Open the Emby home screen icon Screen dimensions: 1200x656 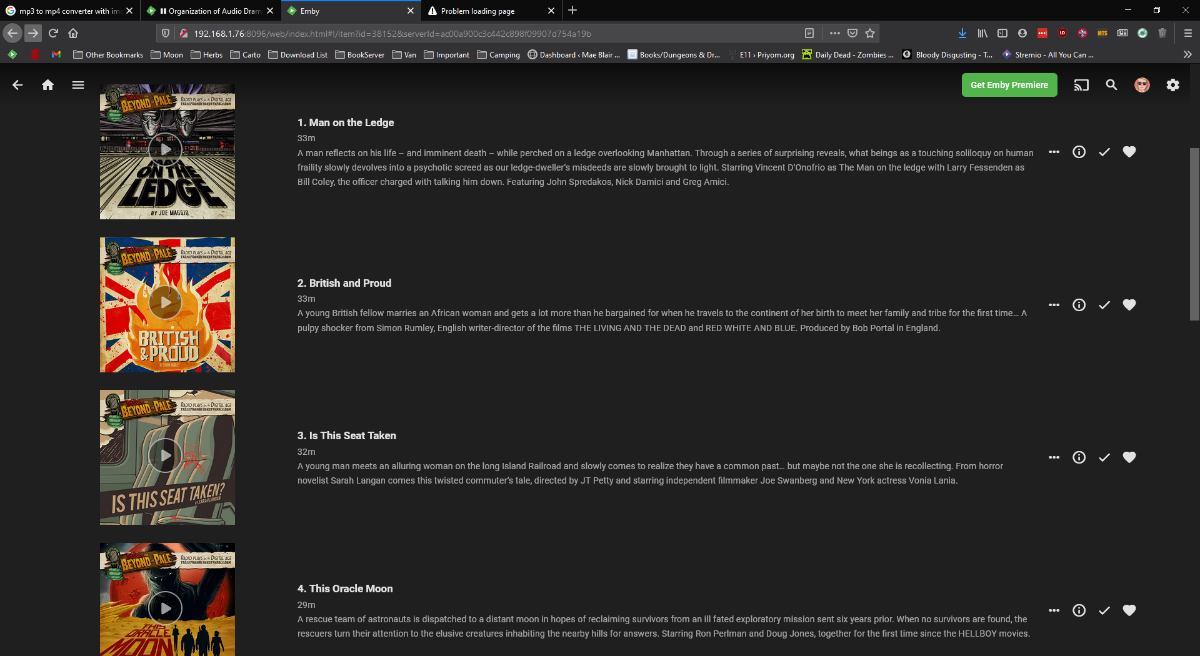click(47, 85)
